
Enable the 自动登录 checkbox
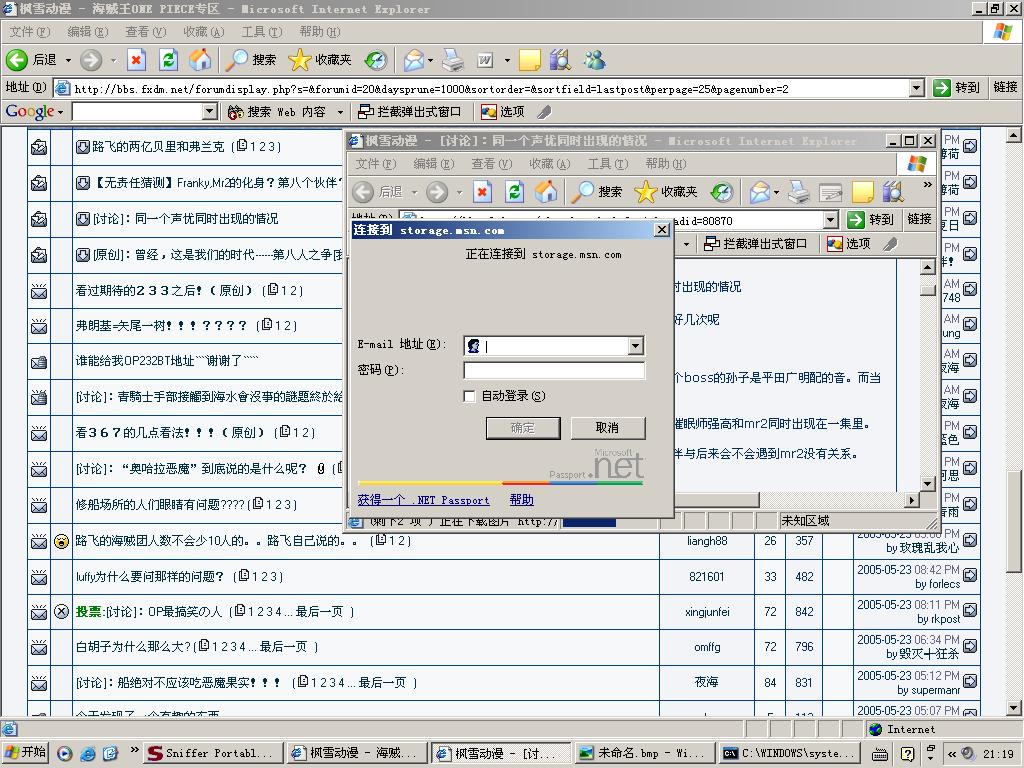point(469,396)
